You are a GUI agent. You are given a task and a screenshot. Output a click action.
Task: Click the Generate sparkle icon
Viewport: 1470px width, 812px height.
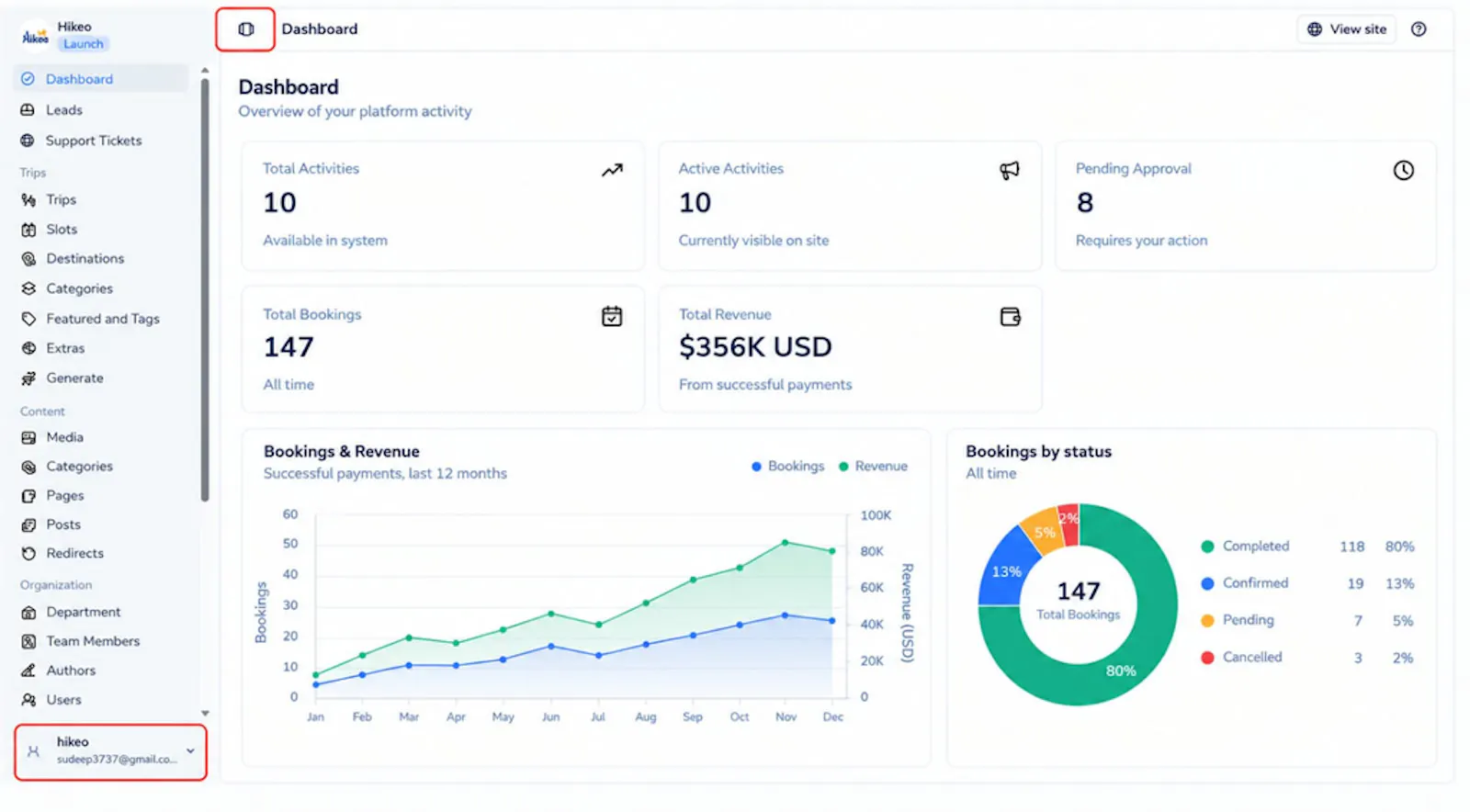[28, 378]
